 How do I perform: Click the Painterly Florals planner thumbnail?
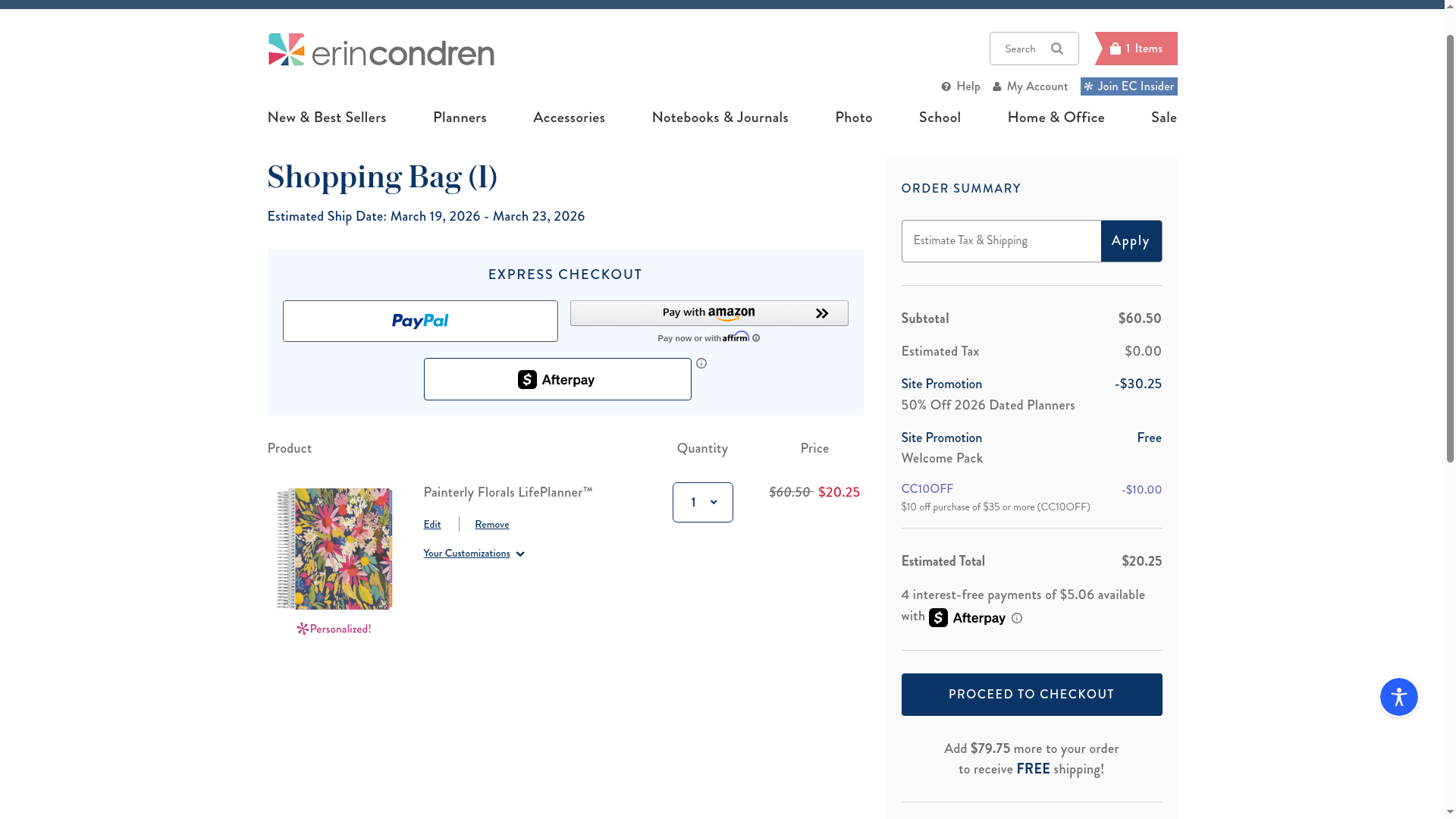[x=334, y=549]
